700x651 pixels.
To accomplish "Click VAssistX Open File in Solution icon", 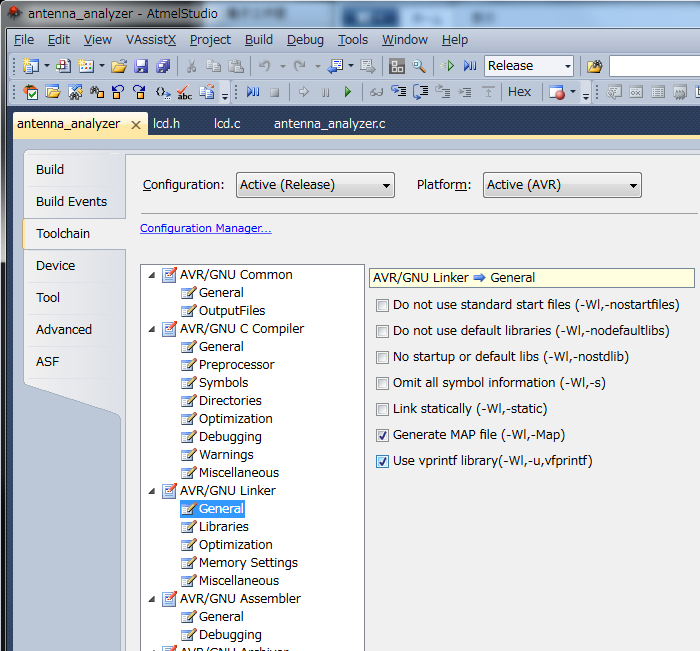I will tap(53, 92).
